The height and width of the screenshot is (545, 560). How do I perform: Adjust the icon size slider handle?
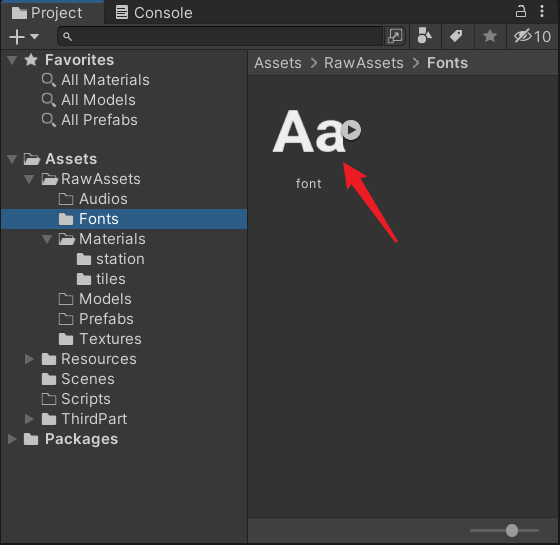point(511,530)
